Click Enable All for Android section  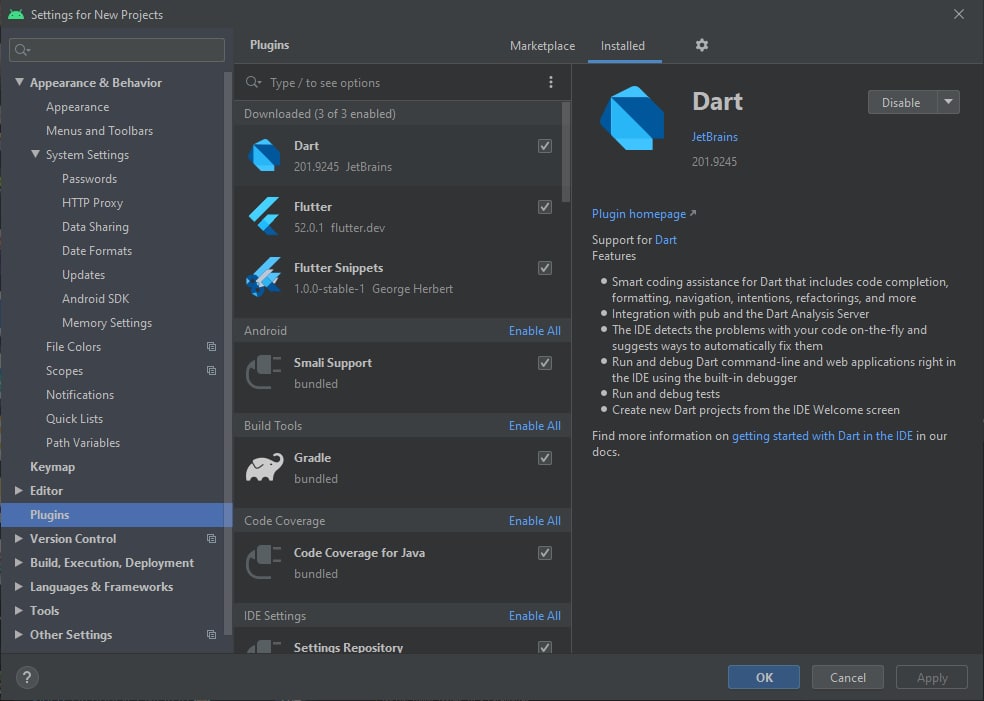pos(535,331)
